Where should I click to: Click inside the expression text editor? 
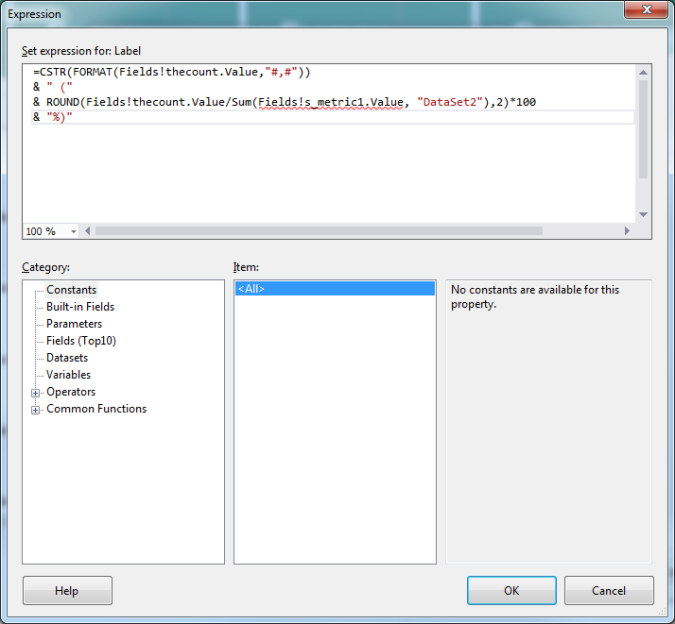[x=330, y=170]
